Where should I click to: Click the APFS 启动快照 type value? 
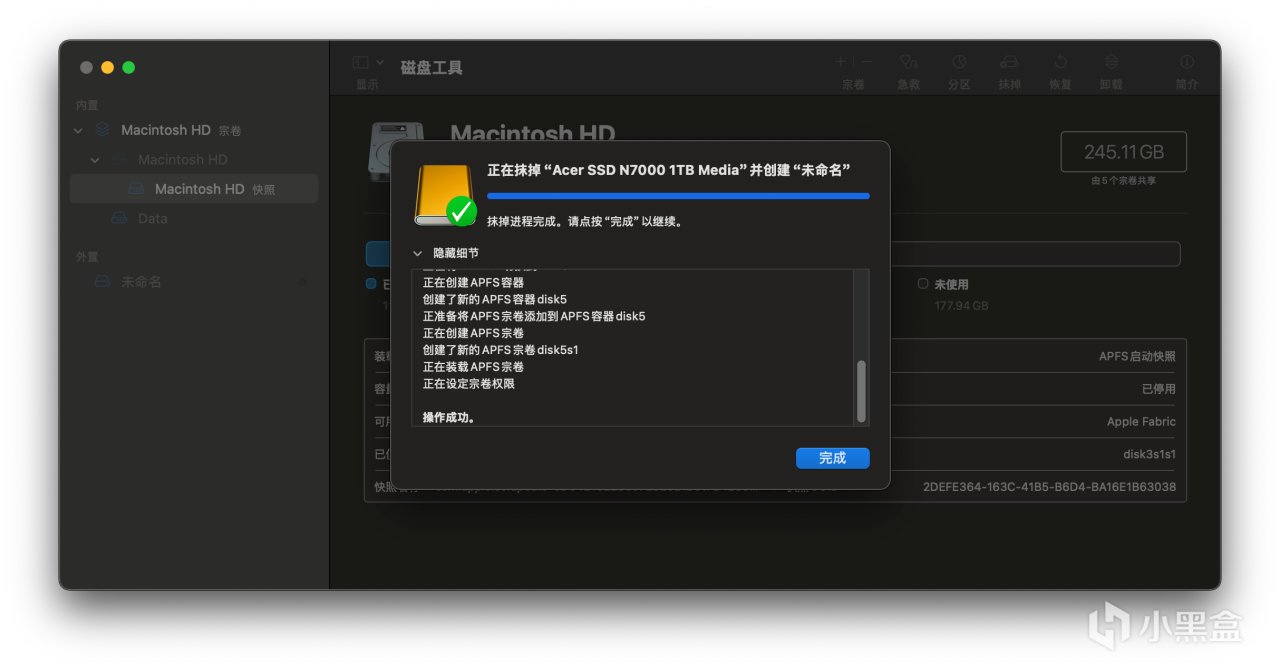(x=1137, y=356)
